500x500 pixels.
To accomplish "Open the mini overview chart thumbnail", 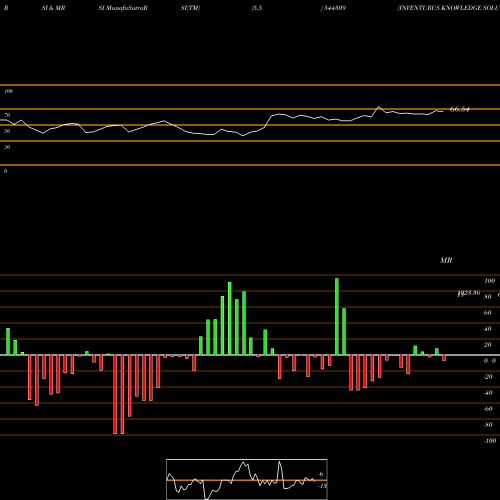I will click(247, 479).
